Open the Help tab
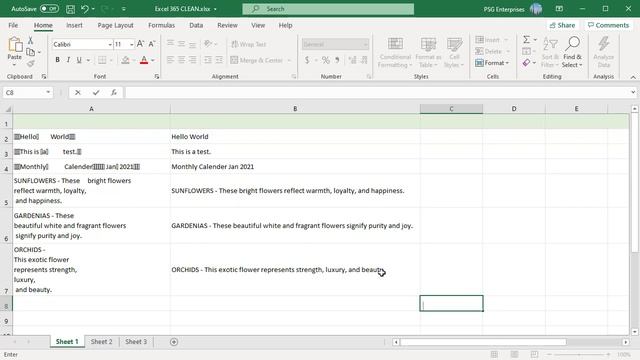This screenshot has height=360, width=640. [x=285, y=25]
